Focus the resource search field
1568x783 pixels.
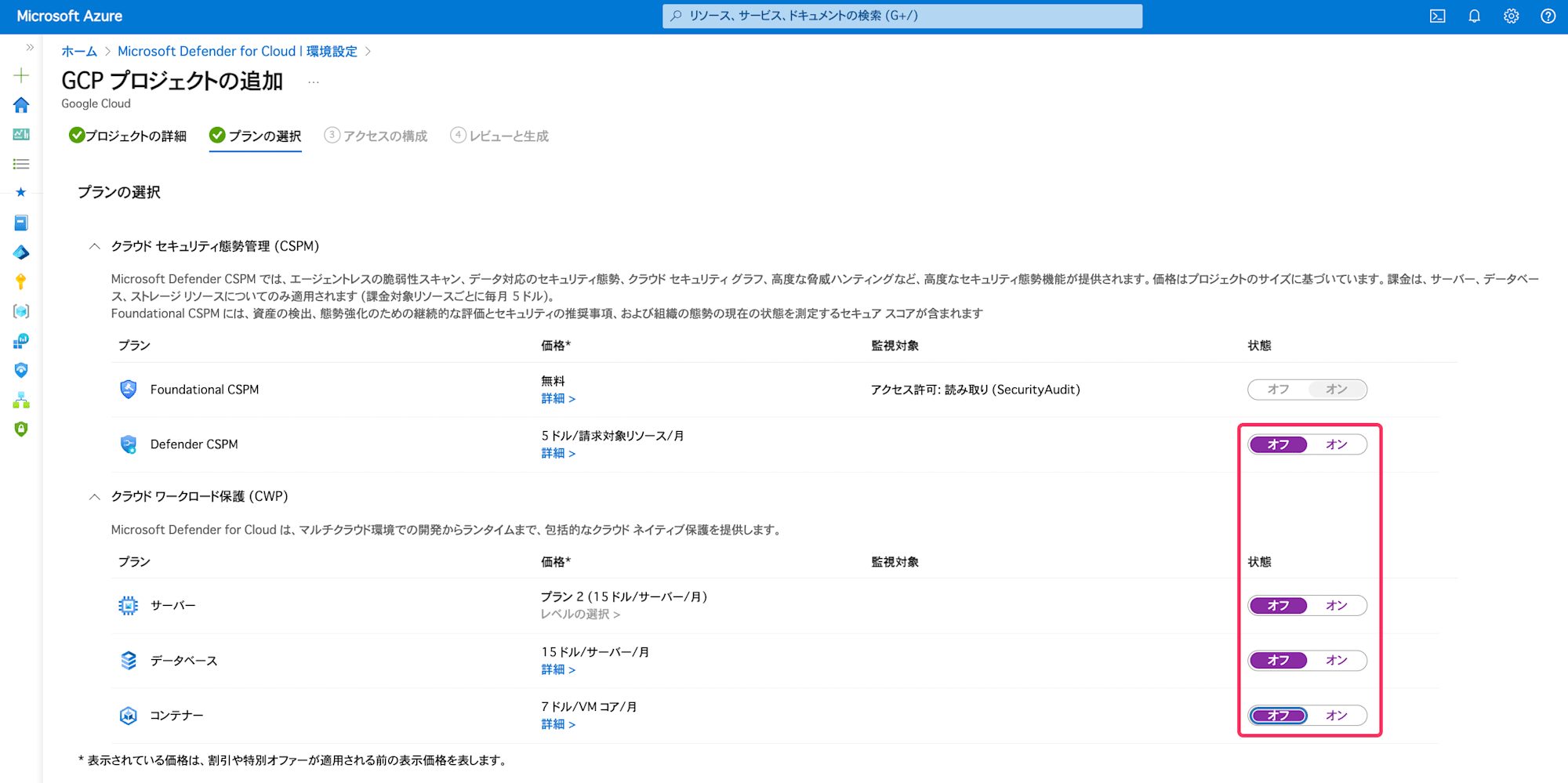click(902, 16)
